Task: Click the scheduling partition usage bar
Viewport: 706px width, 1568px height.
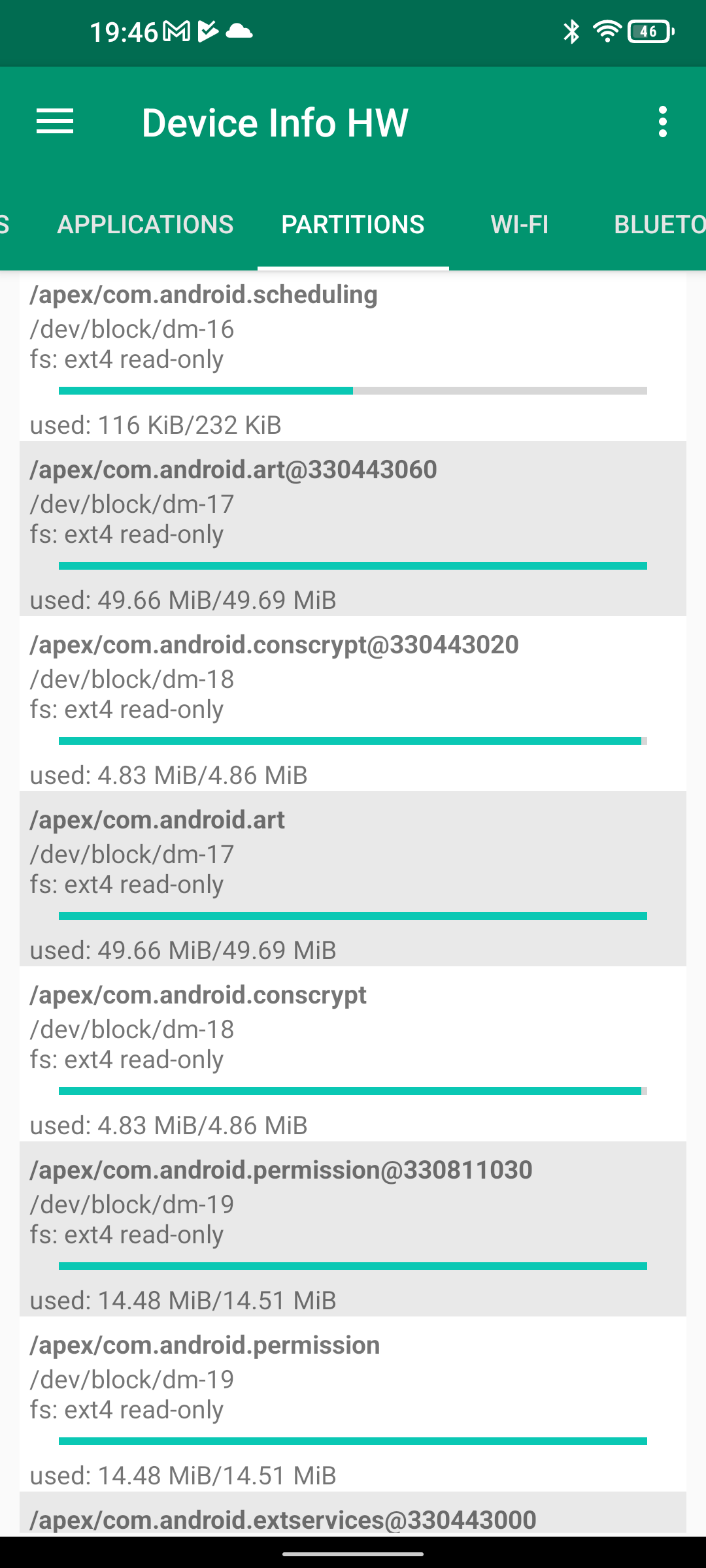Action: click(353, 391)
